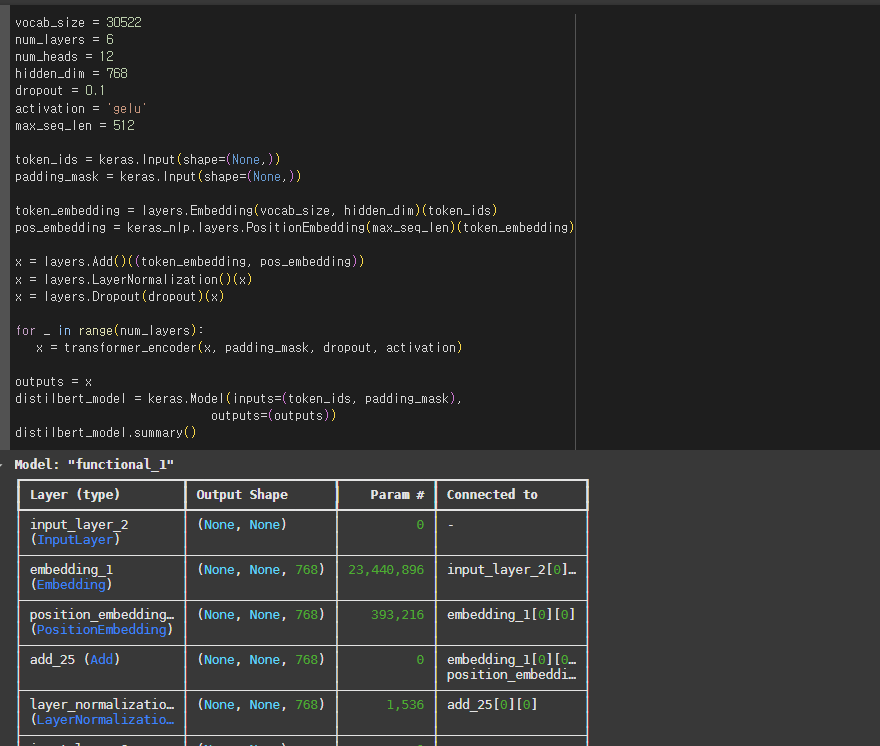The height and width of the screenshot is (746, 880).
Task: Click the 'vocab_size = 30522' code line
Action: pyautogui.click(x=79, y=22)
